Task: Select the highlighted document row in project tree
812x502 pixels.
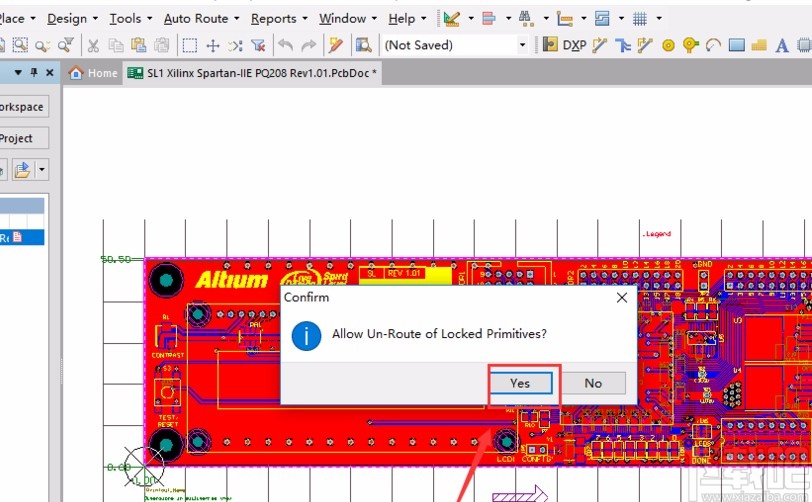Action: tap(22, 237)
